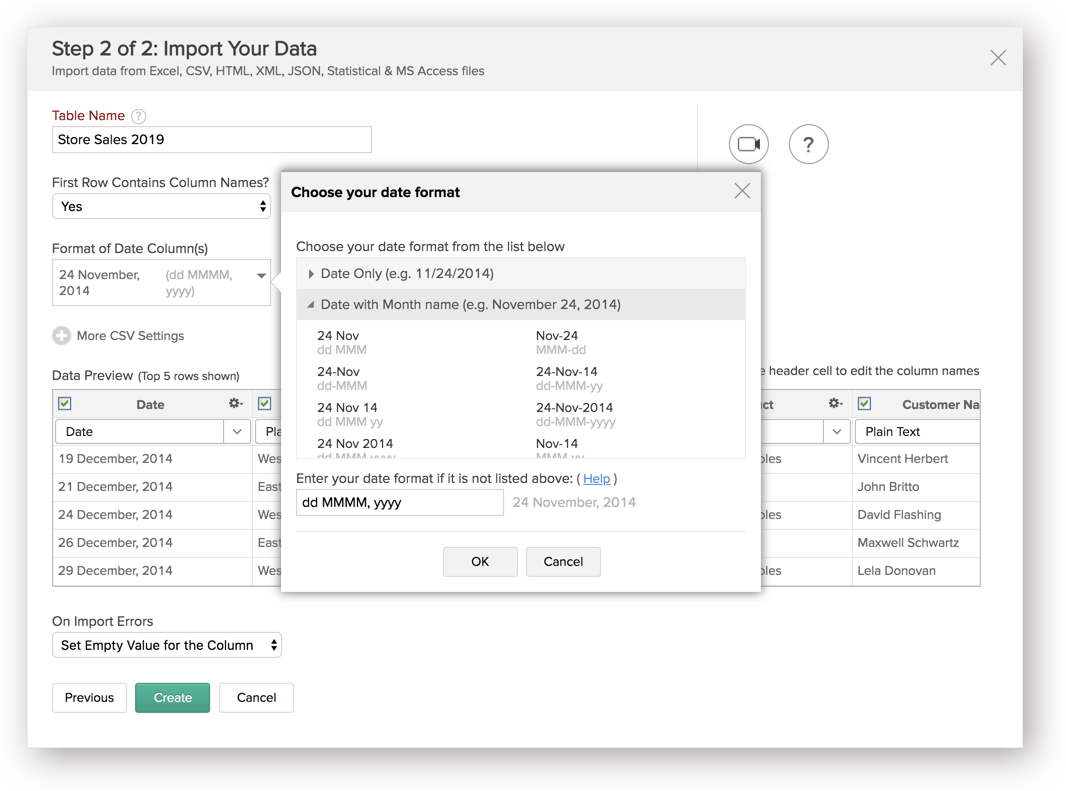This screenshot has height=791, width=1066.
Task: Click the round question mark help icon
Action: pyautogui.click(x=808, y=144)
